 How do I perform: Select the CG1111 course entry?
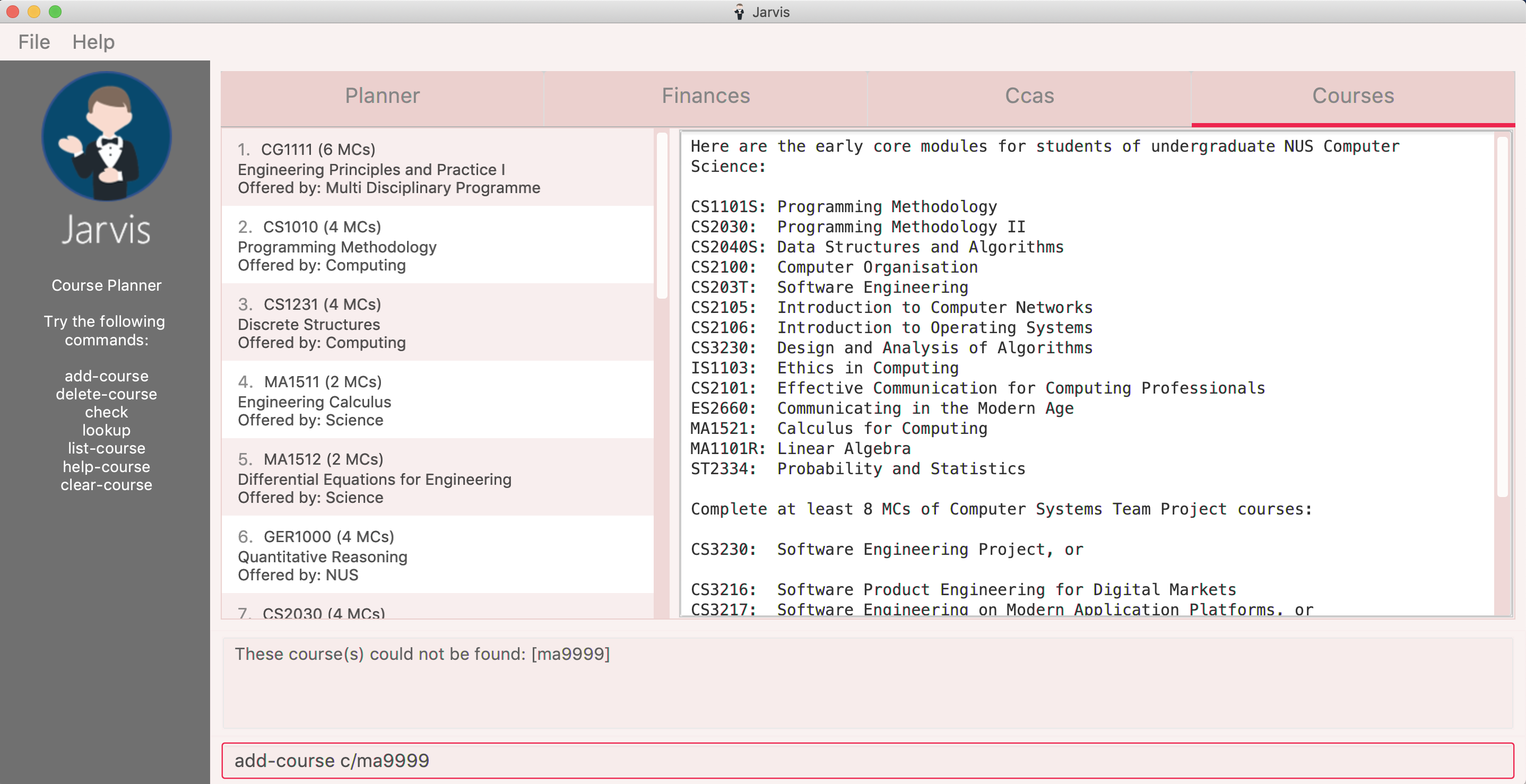(437, 168)
